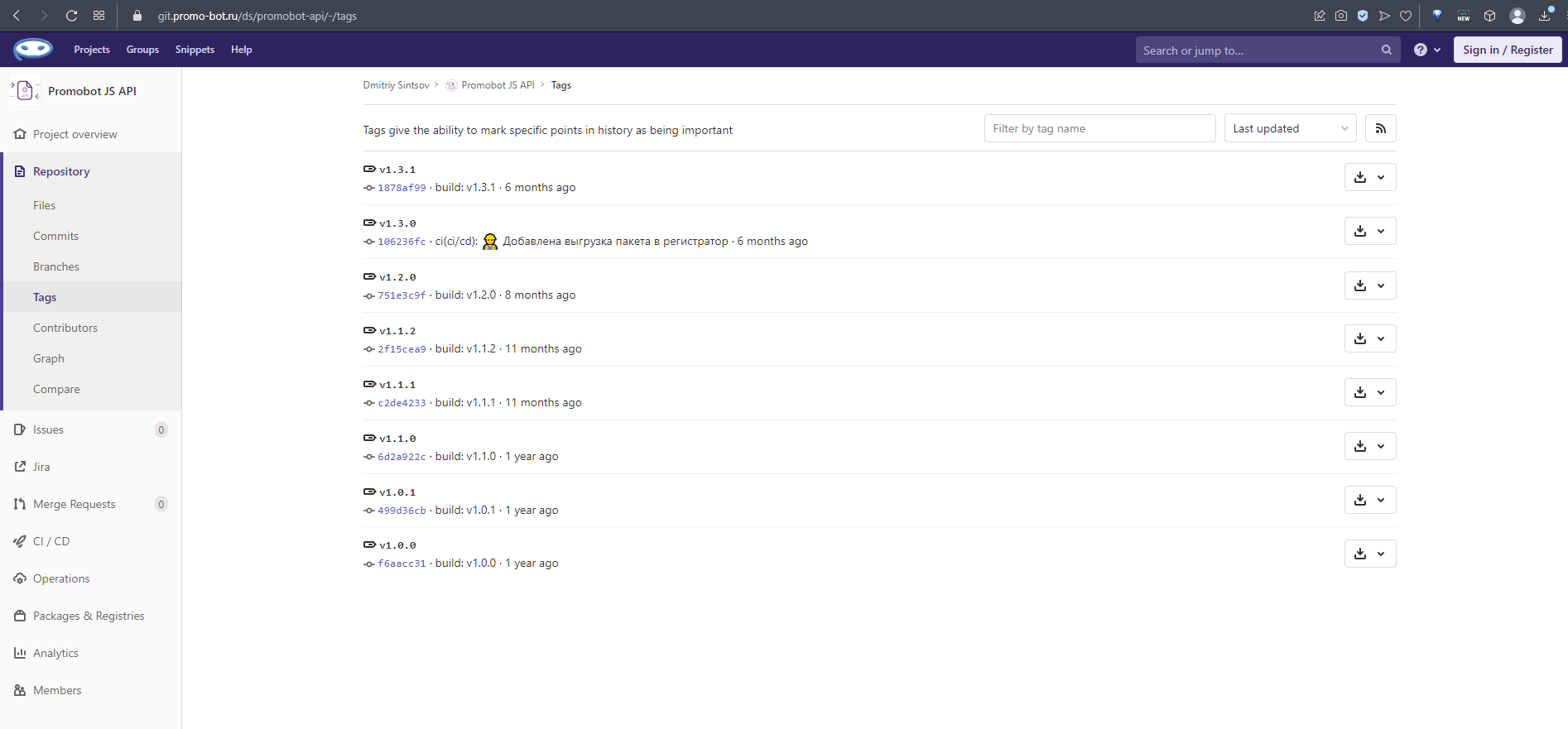The width and height of the screenshot is (1568, 729).
Task: Open the Project overview icon in the sidebar
Action: tap(20, 134)
